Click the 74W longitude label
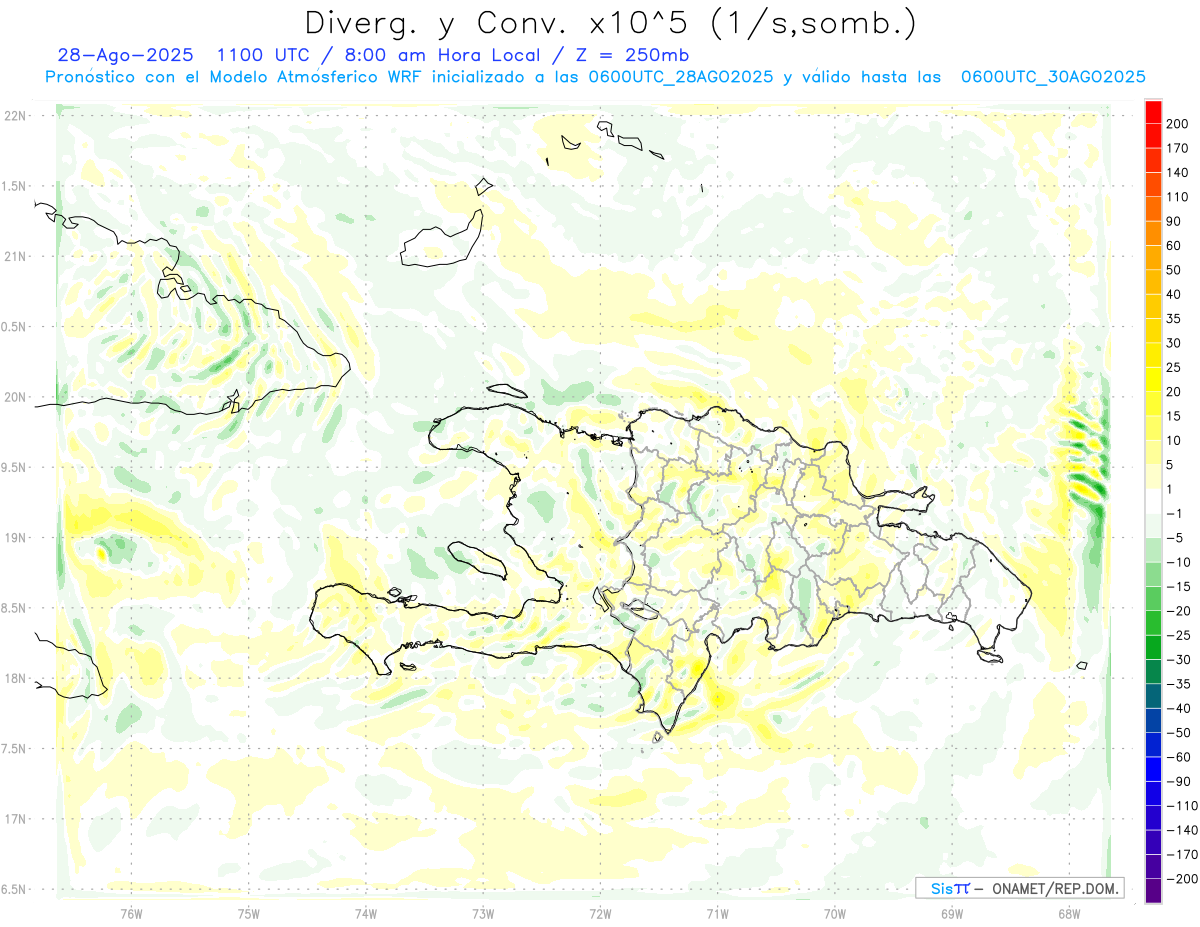 click(366, 913)
